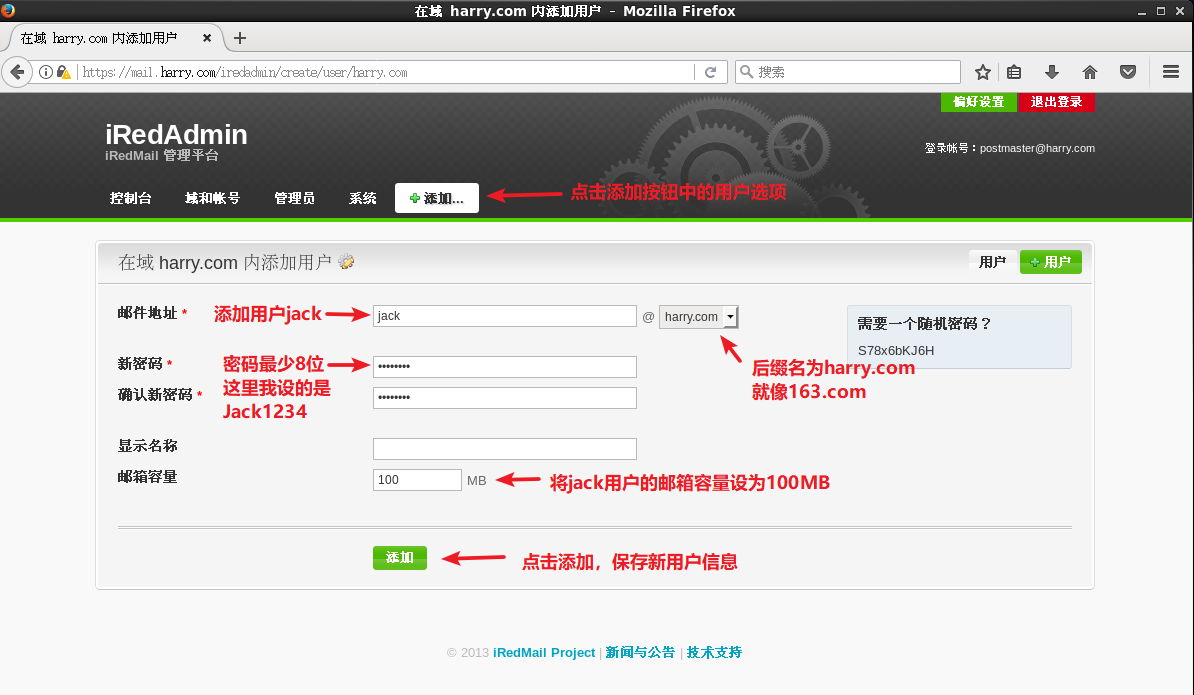
Task: Expand the 添加... add menu
Action: click(436, 198)
